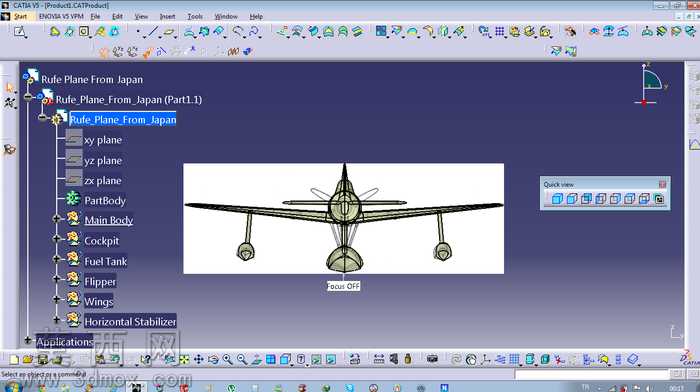This screenshot has height=392, width=700.
Task: Collapse the Rufe_Plane_From_Japan (Part1.1) node
Action: pos(28,97)
